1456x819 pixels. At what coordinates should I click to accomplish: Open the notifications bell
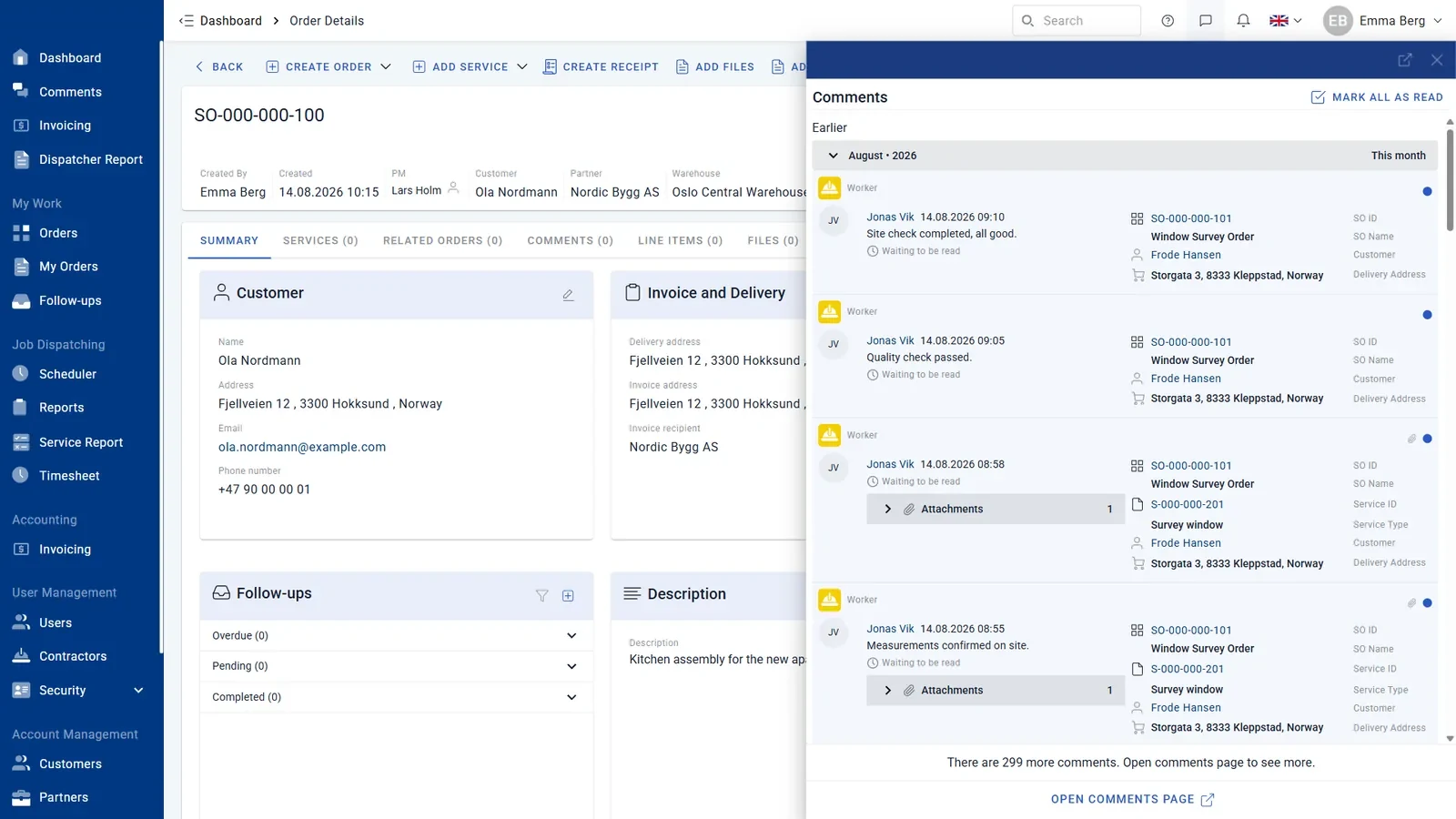tap(1243, 21)
